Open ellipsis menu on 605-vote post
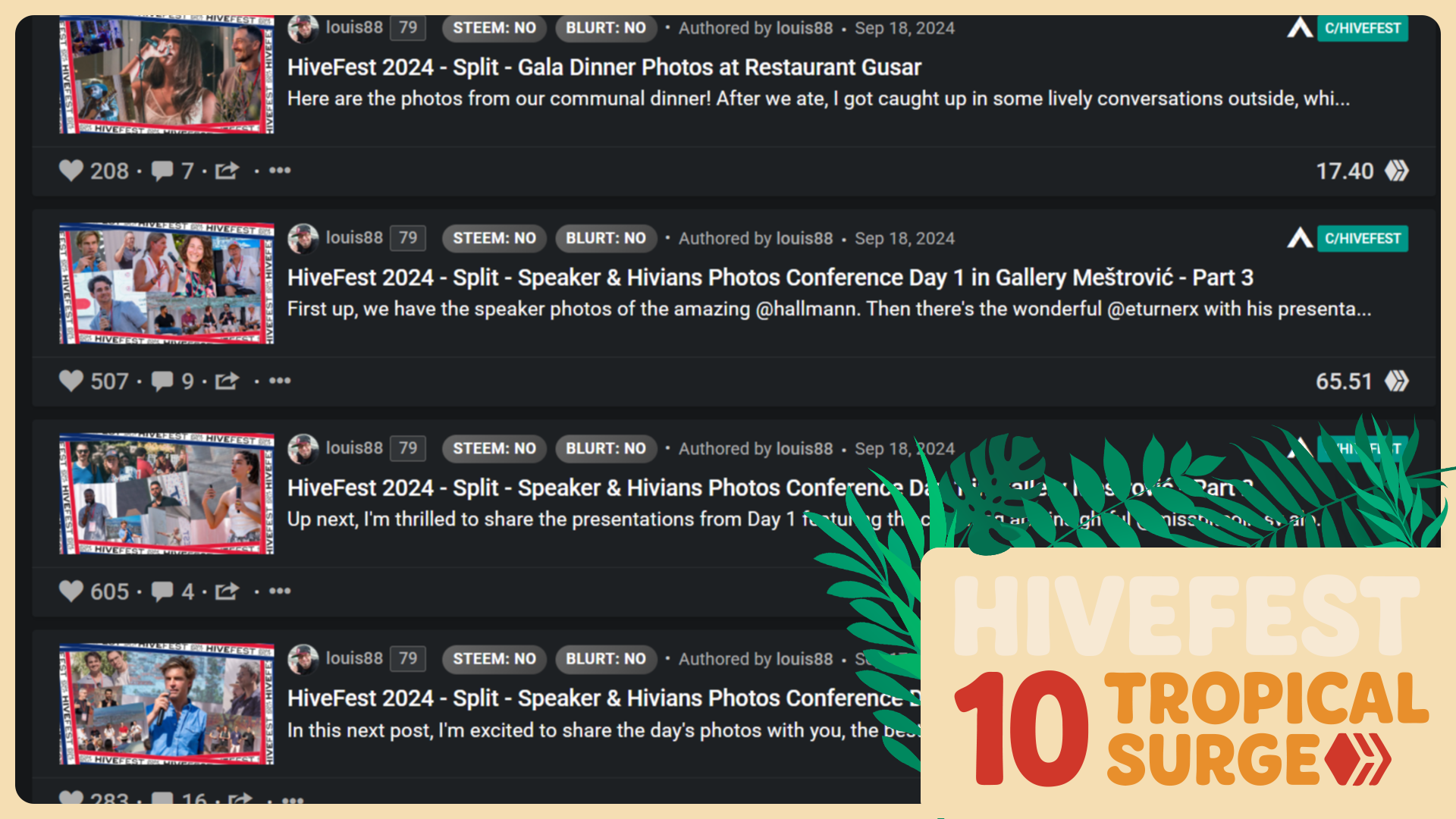This screenshot has width=1456, height=819. click(x=280, y=591)
